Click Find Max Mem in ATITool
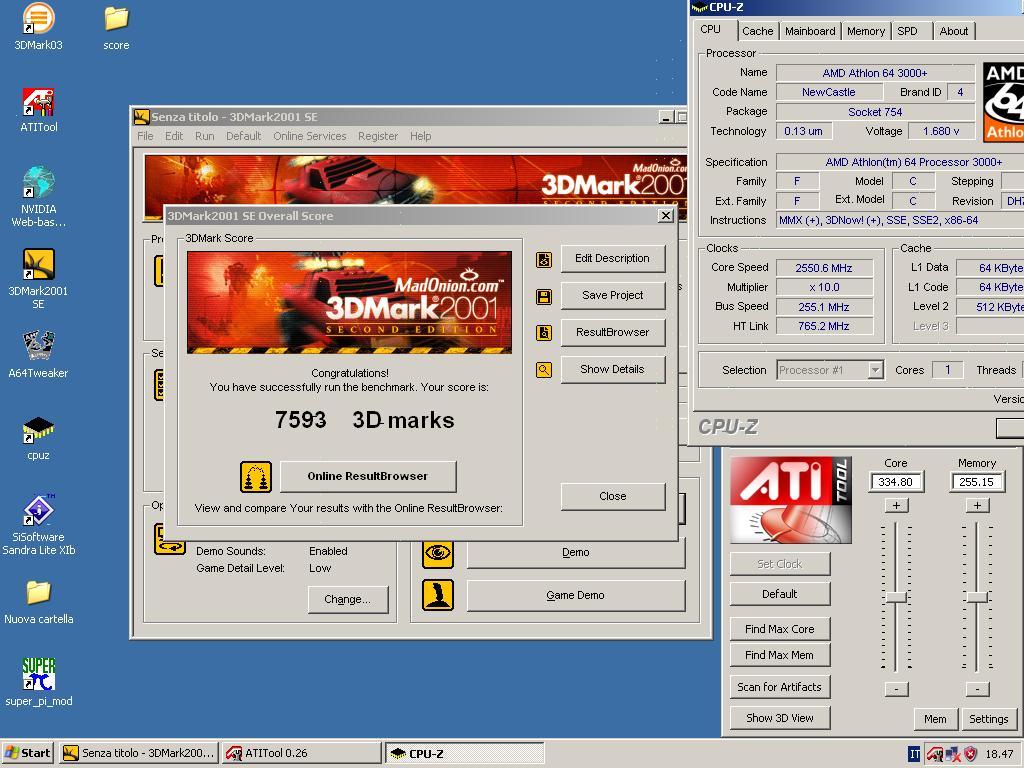1024x768 pixels. pyautogui.click(x=780, y=655)
